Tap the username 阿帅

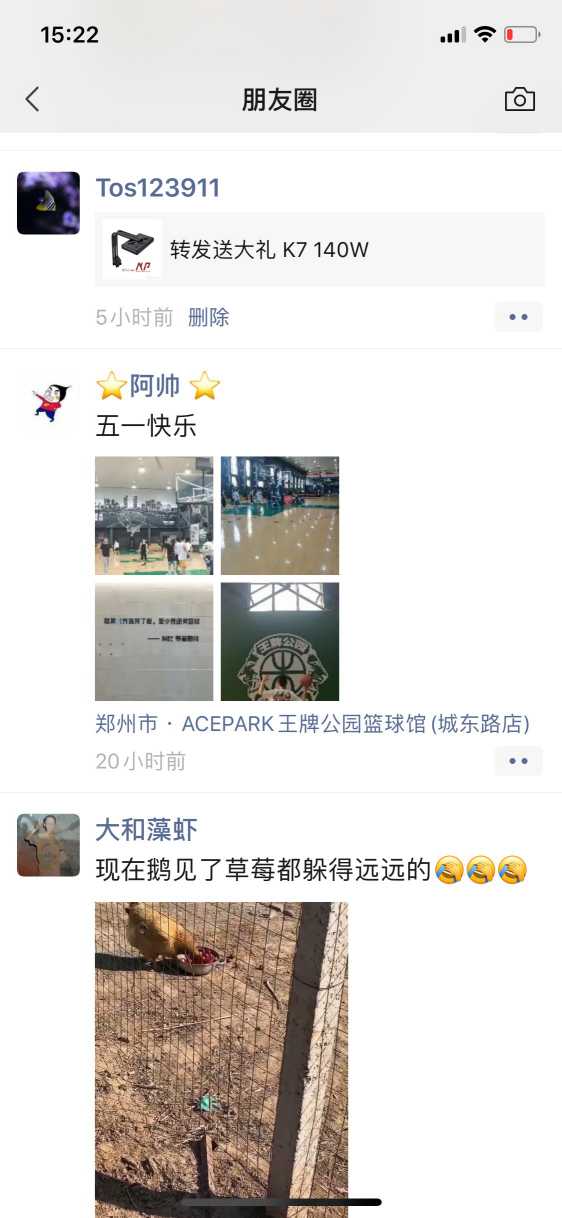click(157, 385)
